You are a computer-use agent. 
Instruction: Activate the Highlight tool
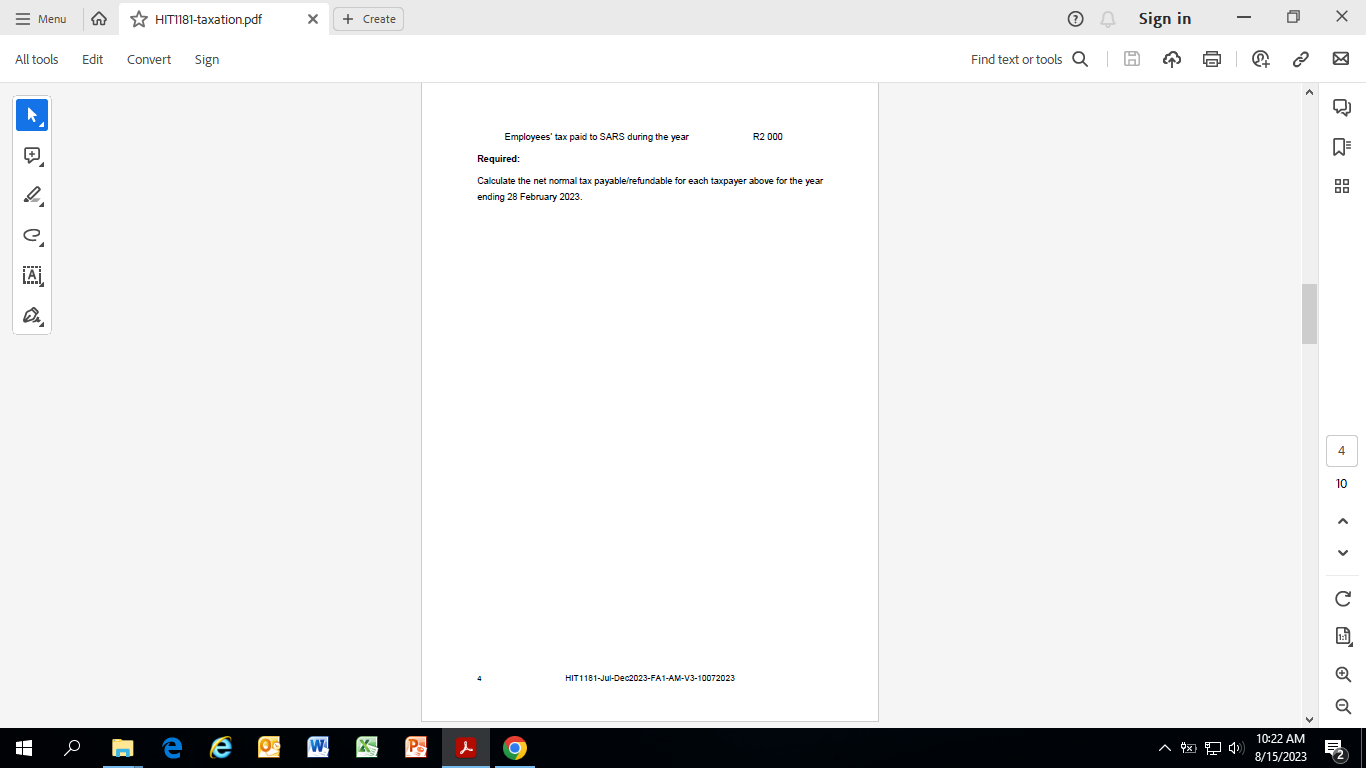pos(31,195)
